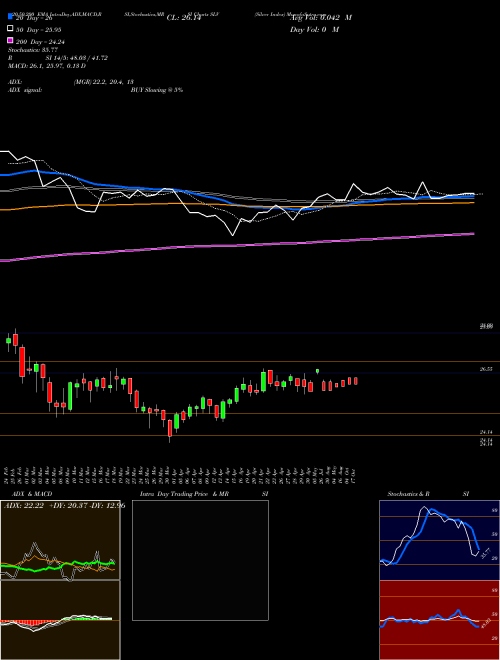Click the 'Avg Vol: 0.042 M' label
Image resolution: width=500 pixels, height=660 pixels.
click(x=321, y=18)
